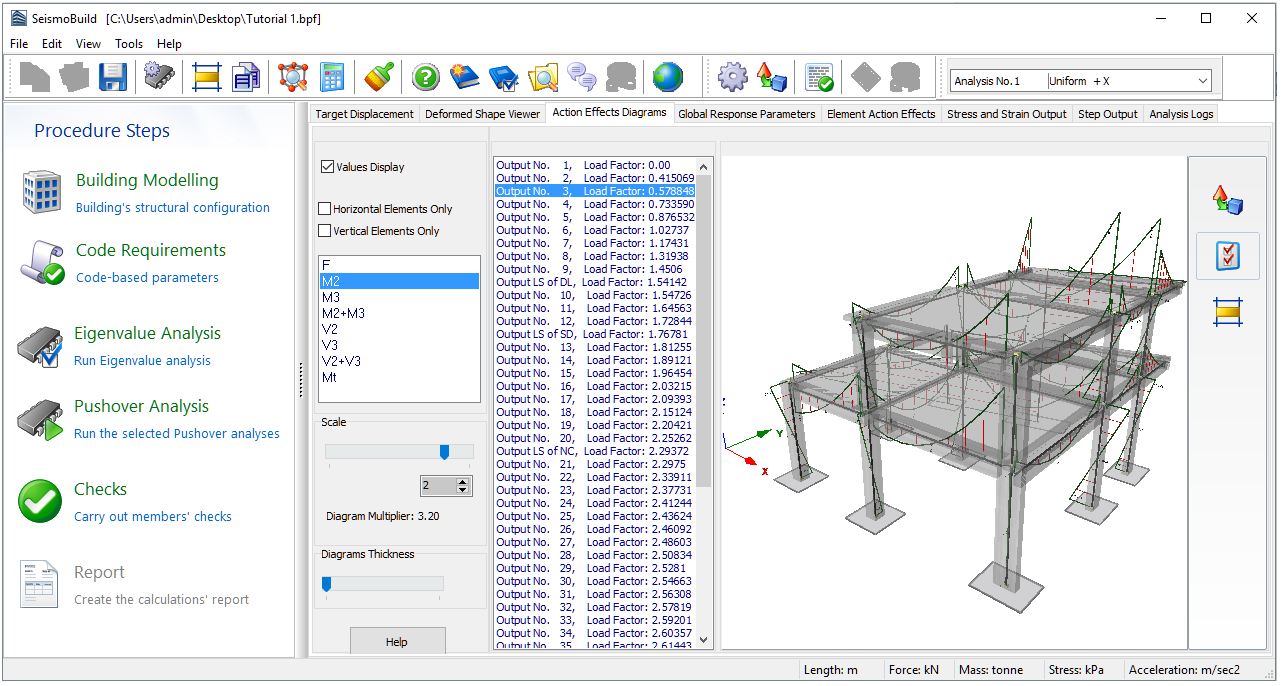Viewport: 1283px width, 686px height.
Task: Click the Help button below Diagrams Thickness
Action: (x=397, y=641)
